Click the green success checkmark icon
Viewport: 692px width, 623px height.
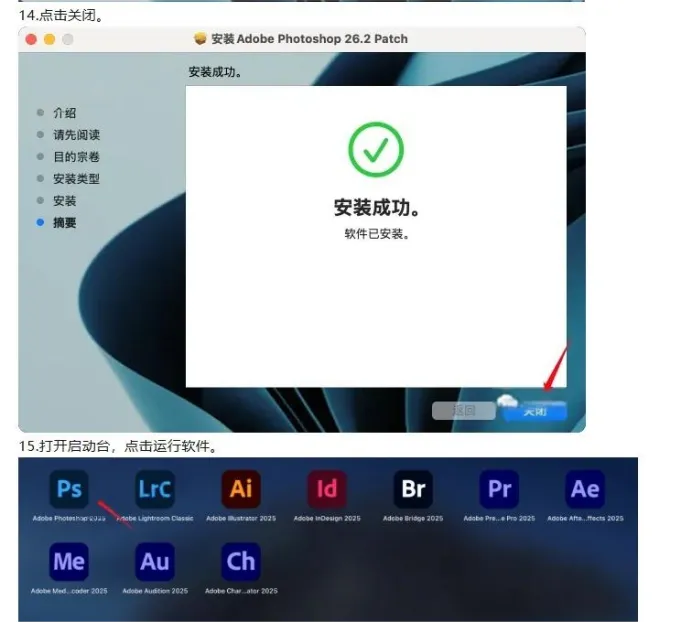(x=376, y=150)
